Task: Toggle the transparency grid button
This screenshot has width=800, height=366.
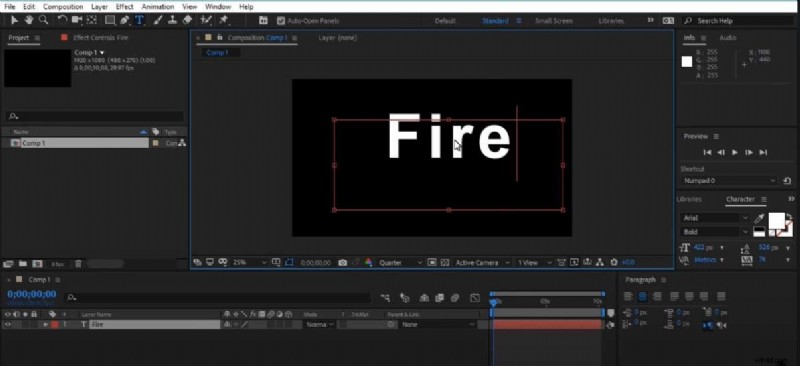Action: point(444,262)
